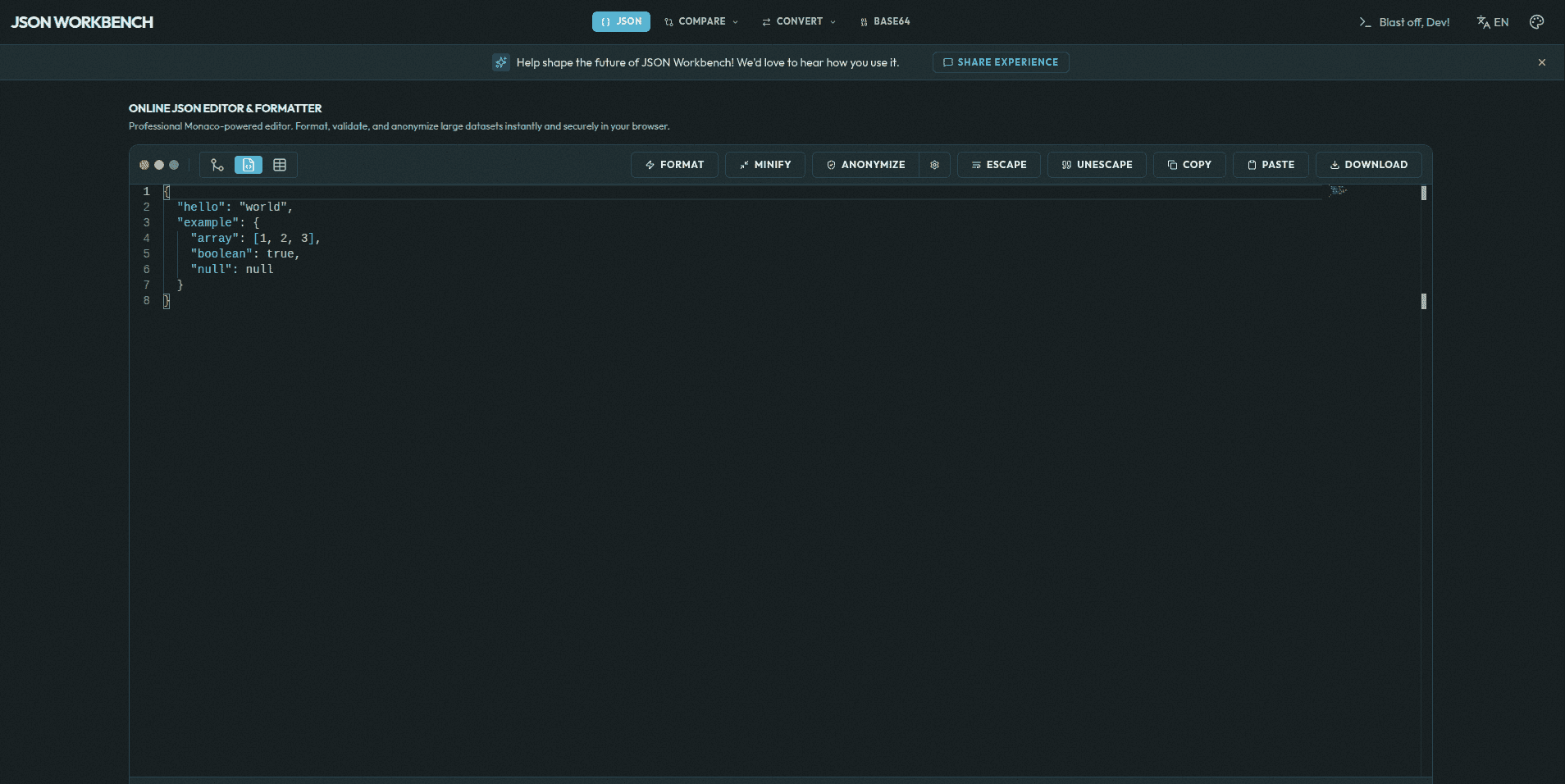Click Share Experience button
The image size is (1565, 784).
pos(1001,62)
